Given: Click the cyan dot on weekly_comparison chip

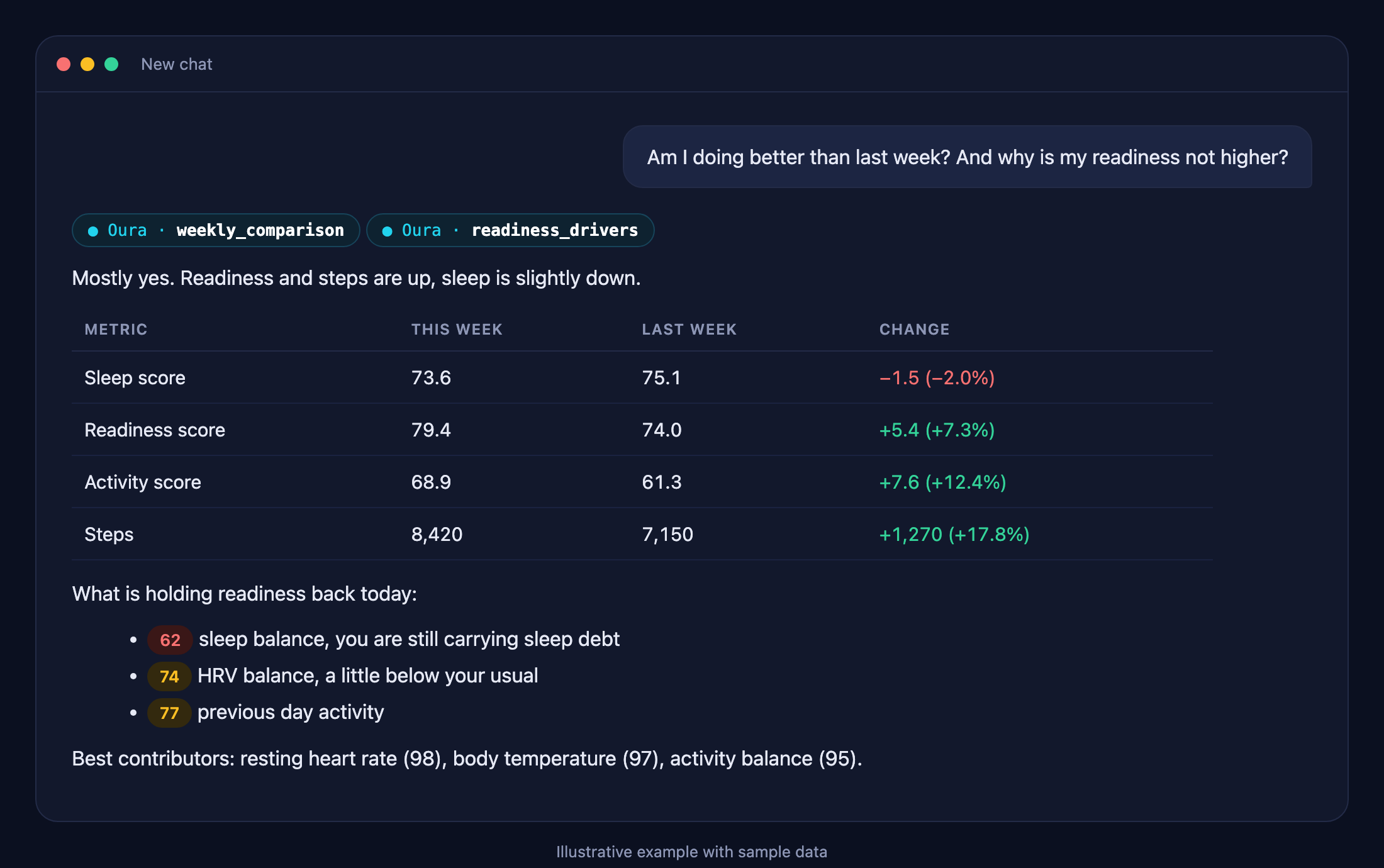Looking at the screenshot, I should [x=93, y=231].
